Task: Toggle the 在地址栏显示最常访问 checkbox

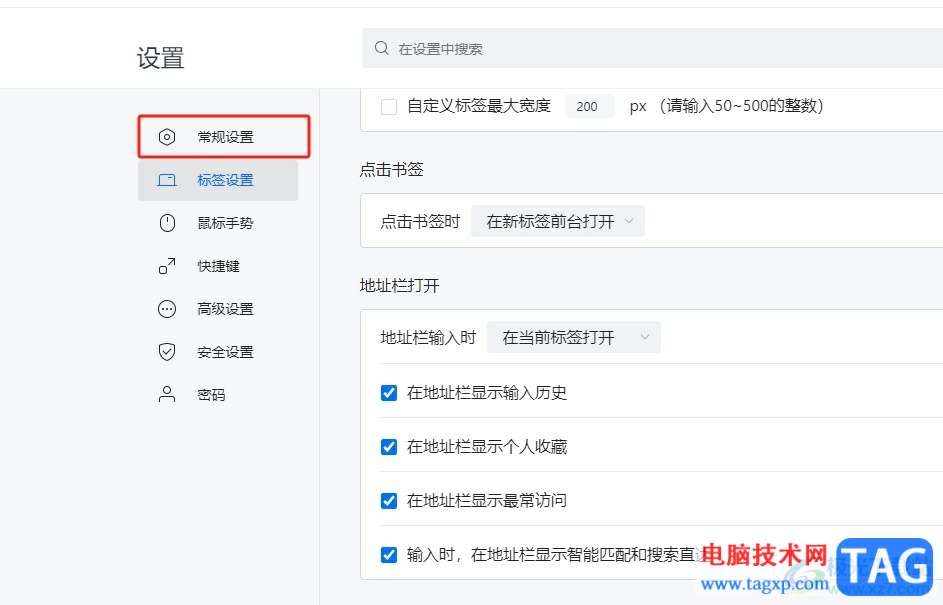Action: coord(389,501)
